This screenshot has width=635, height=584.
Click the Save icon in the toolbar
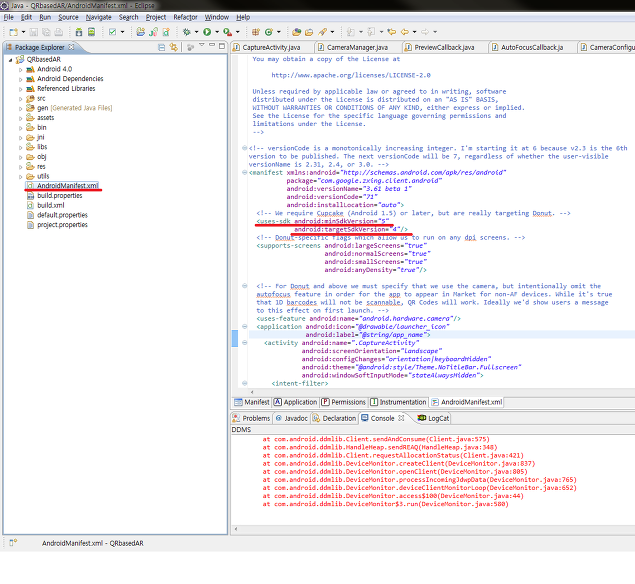click(34, 32)
